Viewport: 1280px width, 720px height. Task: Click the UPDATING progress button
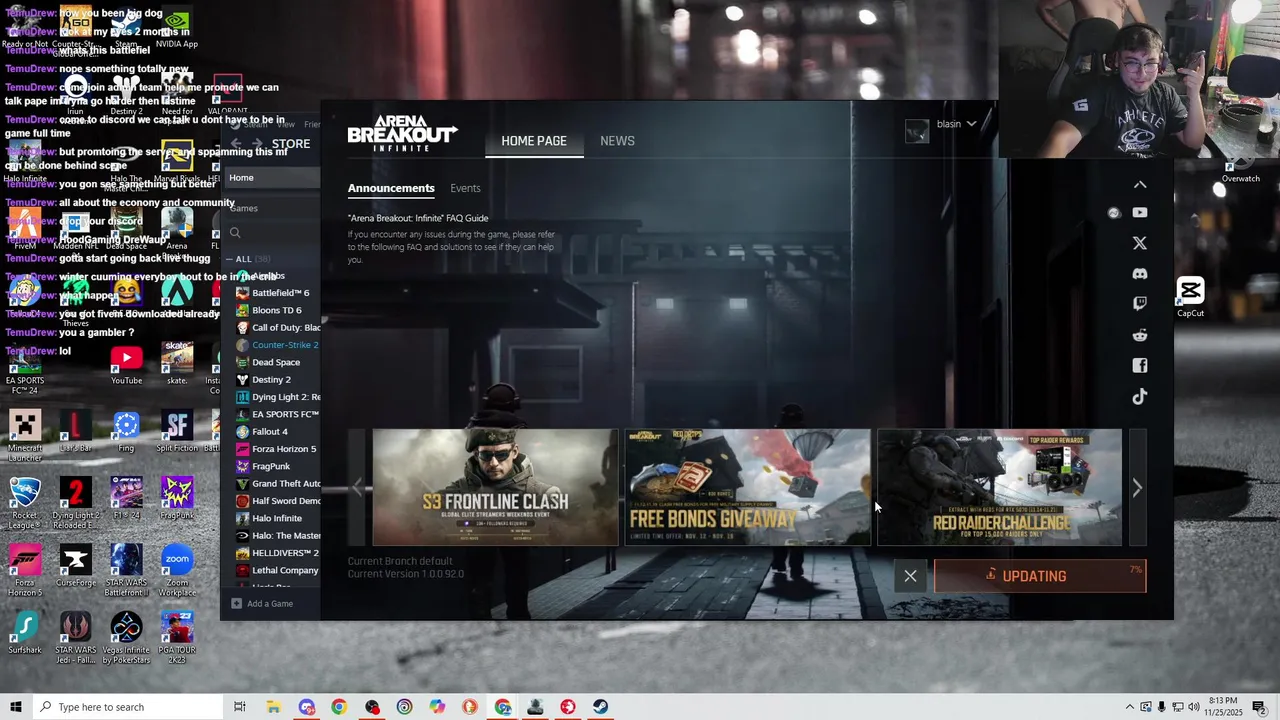click(1040, 576)
